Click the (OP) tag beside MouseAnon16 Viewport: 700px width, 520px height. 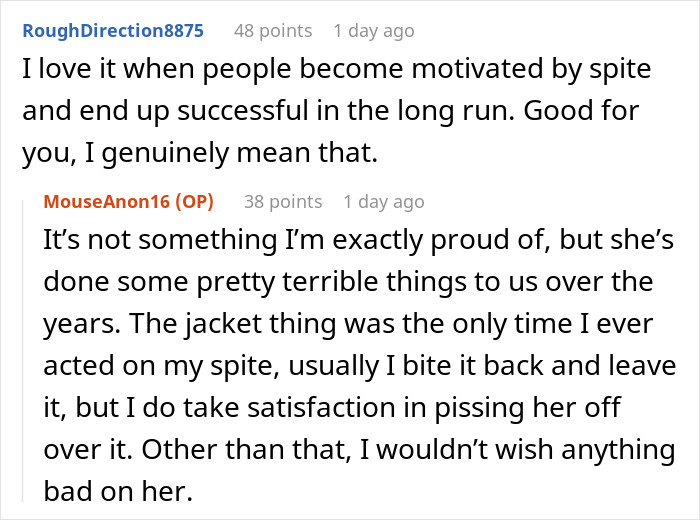click(194, 202)
